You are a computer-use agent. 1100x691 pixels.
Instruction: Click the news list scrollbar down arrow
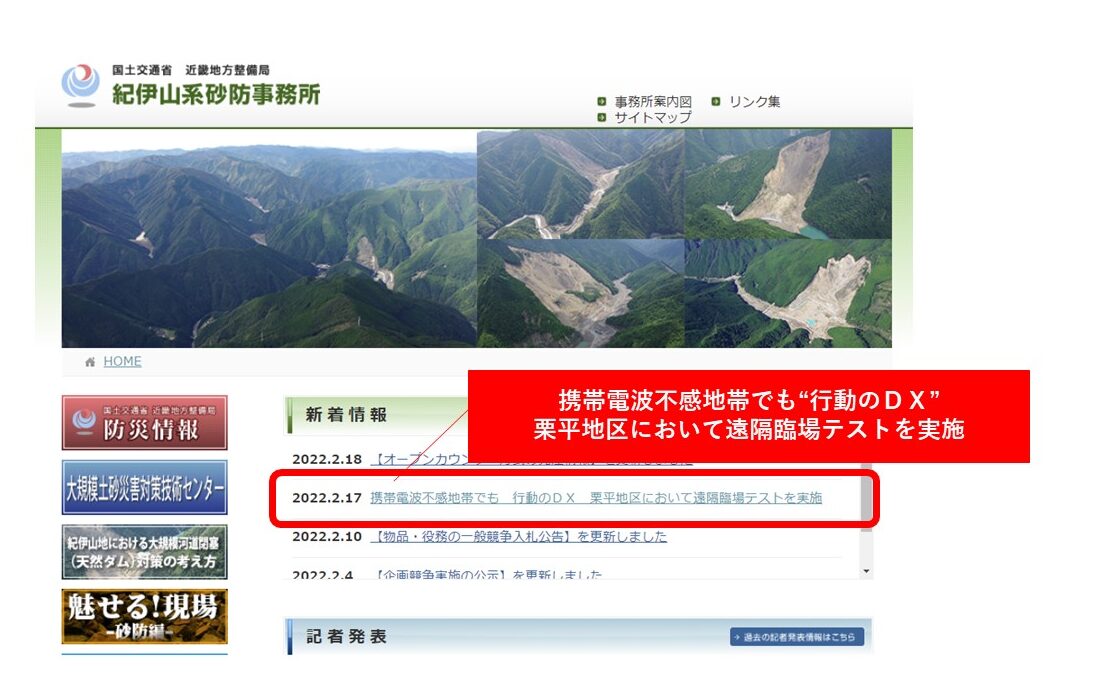coord(866,572)
